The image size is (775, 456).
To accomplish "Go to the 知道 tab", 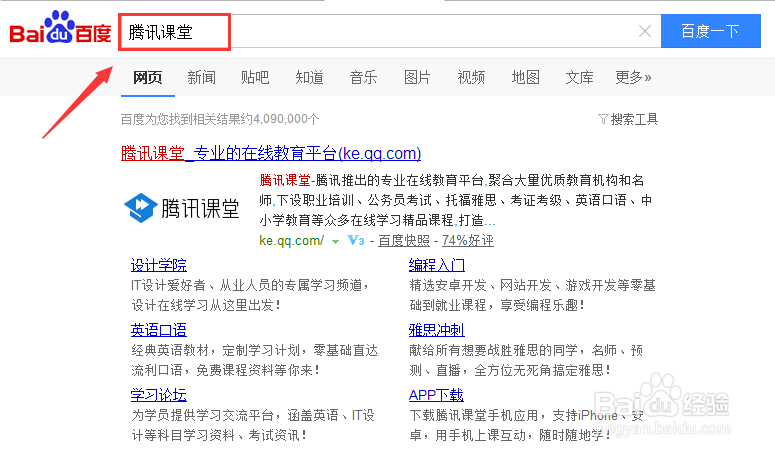I will point(309,78).
